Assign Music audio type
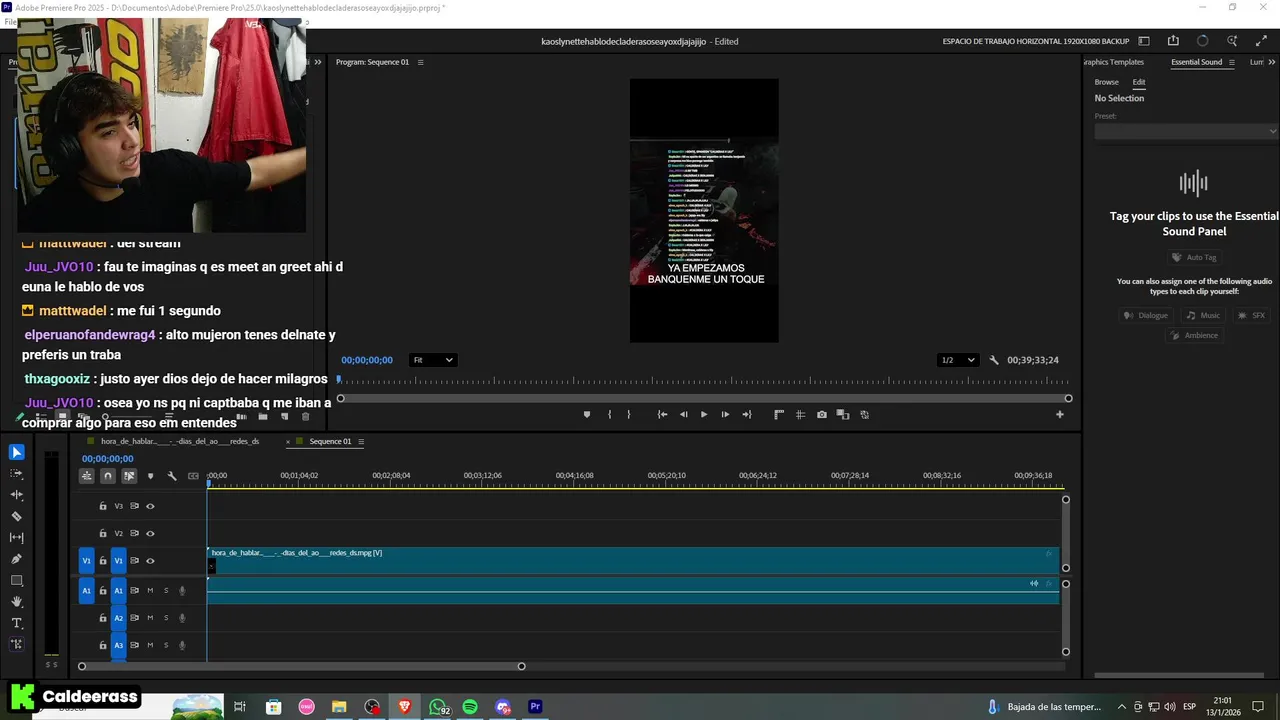Screen dimensions: 1280x720 coord(1203,315)
